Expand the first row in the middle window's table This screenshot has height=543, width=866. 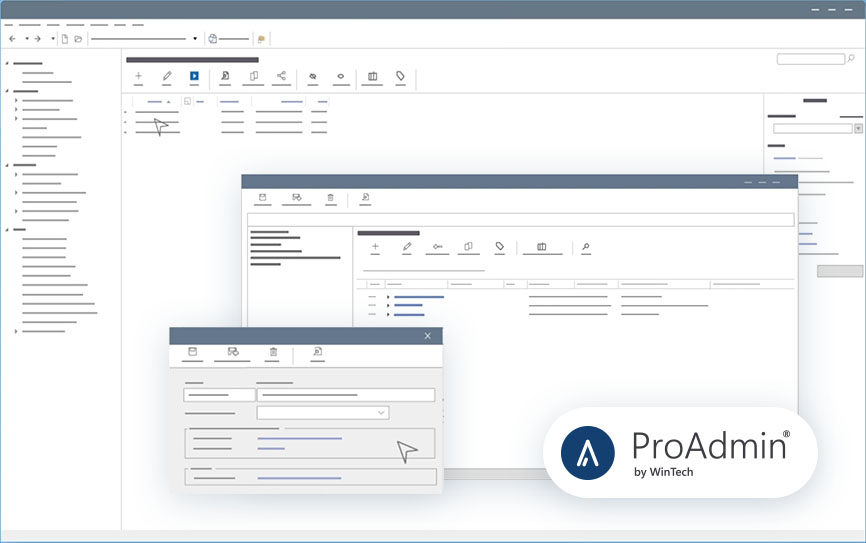[388, 297]
